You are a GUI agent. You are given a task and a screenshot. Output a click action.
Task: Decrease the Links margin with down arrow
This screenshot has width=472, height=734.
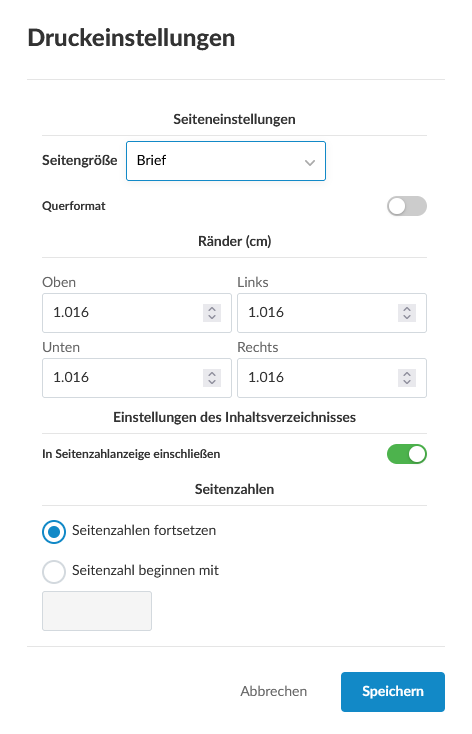(x=407, y=317)
